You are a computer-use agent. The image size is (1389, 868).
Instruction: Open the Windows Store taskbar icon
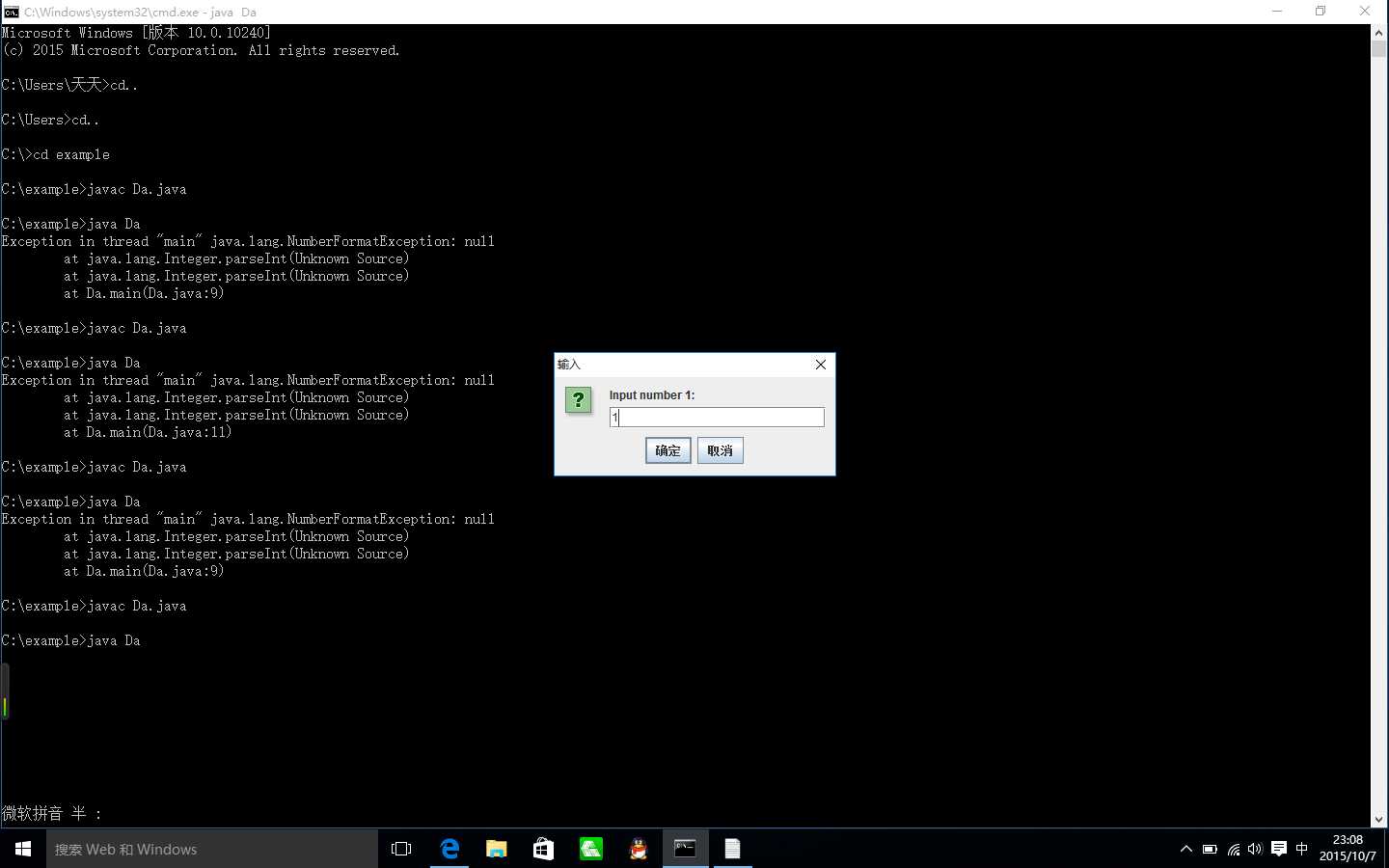point(543,849)
